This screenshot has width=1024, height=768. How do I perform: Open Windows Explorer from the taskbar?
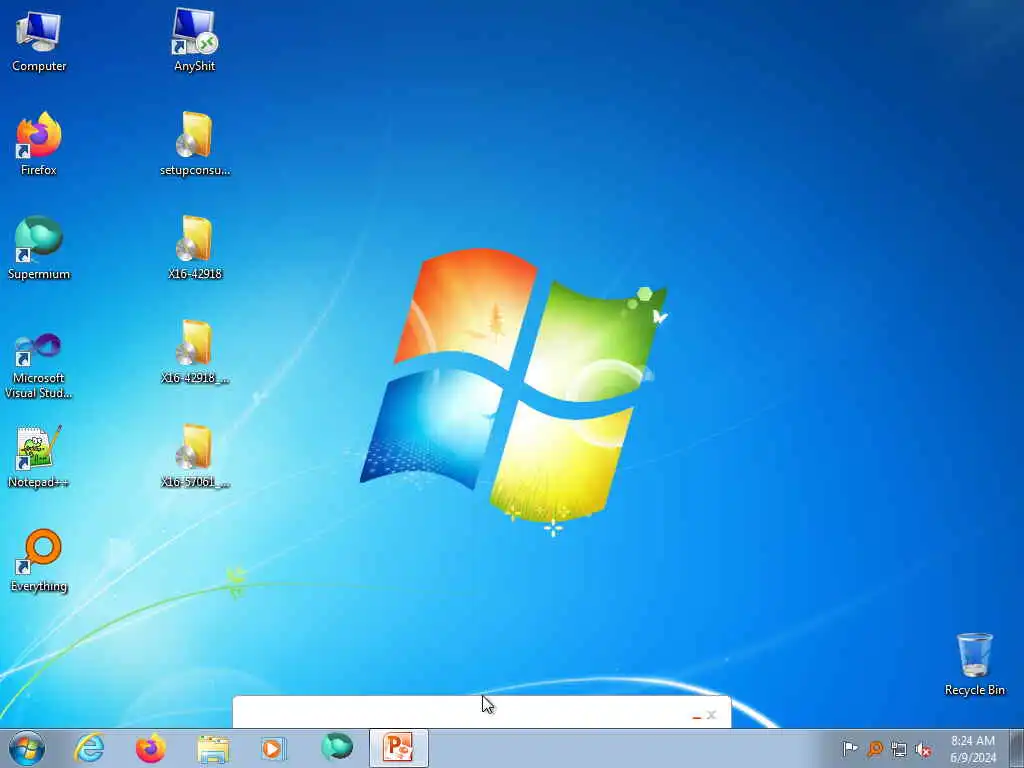(213, 749)
